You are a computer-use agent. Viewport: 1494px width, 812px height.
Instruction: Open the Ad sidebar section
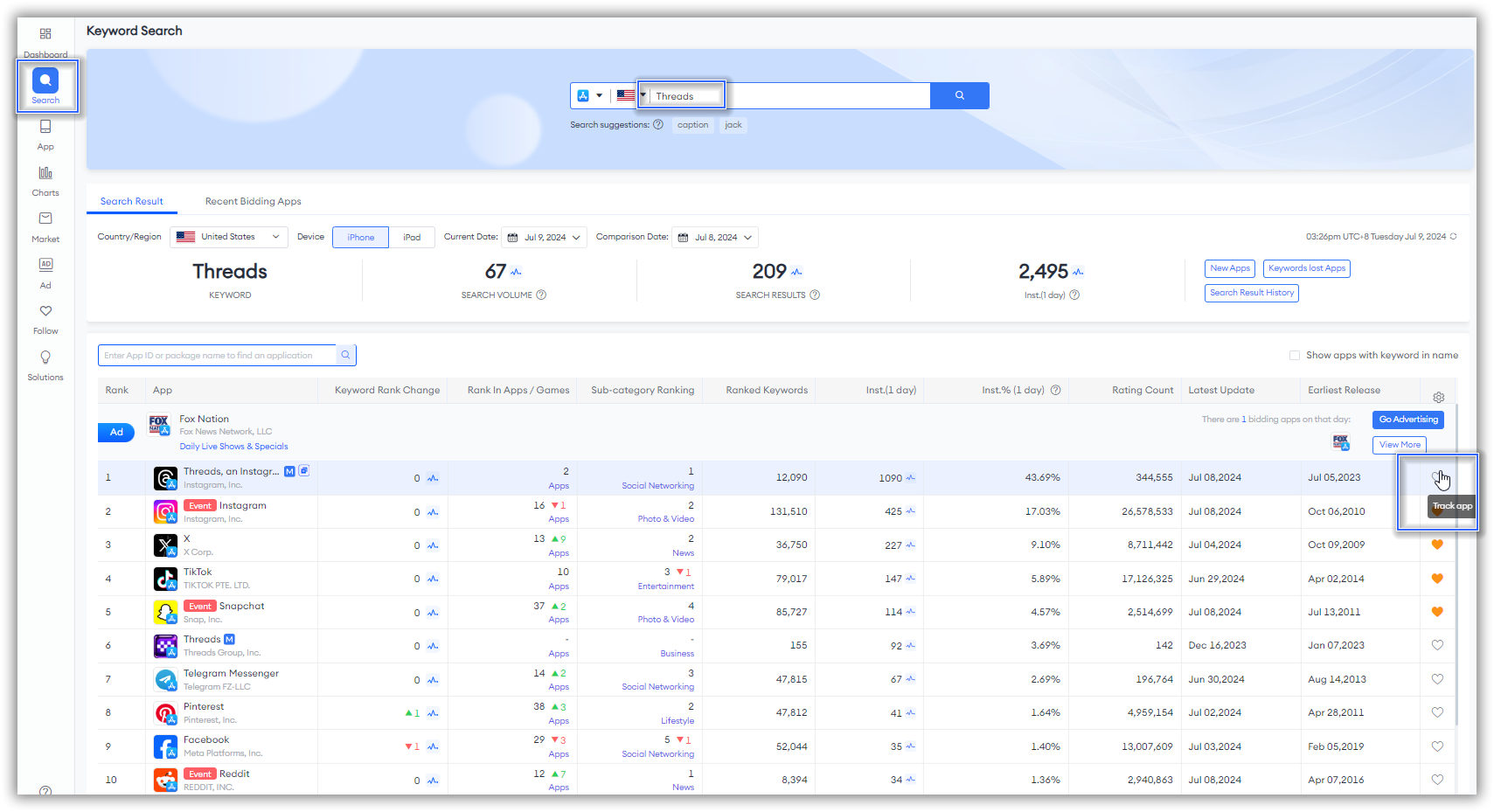click(x=45, y=273)
